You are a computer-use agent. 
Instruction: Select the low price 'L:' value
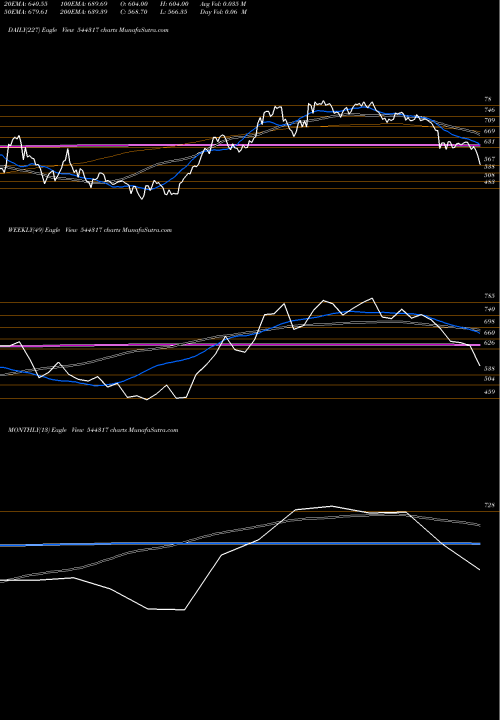pyautogui.click(x=174, y=12)
